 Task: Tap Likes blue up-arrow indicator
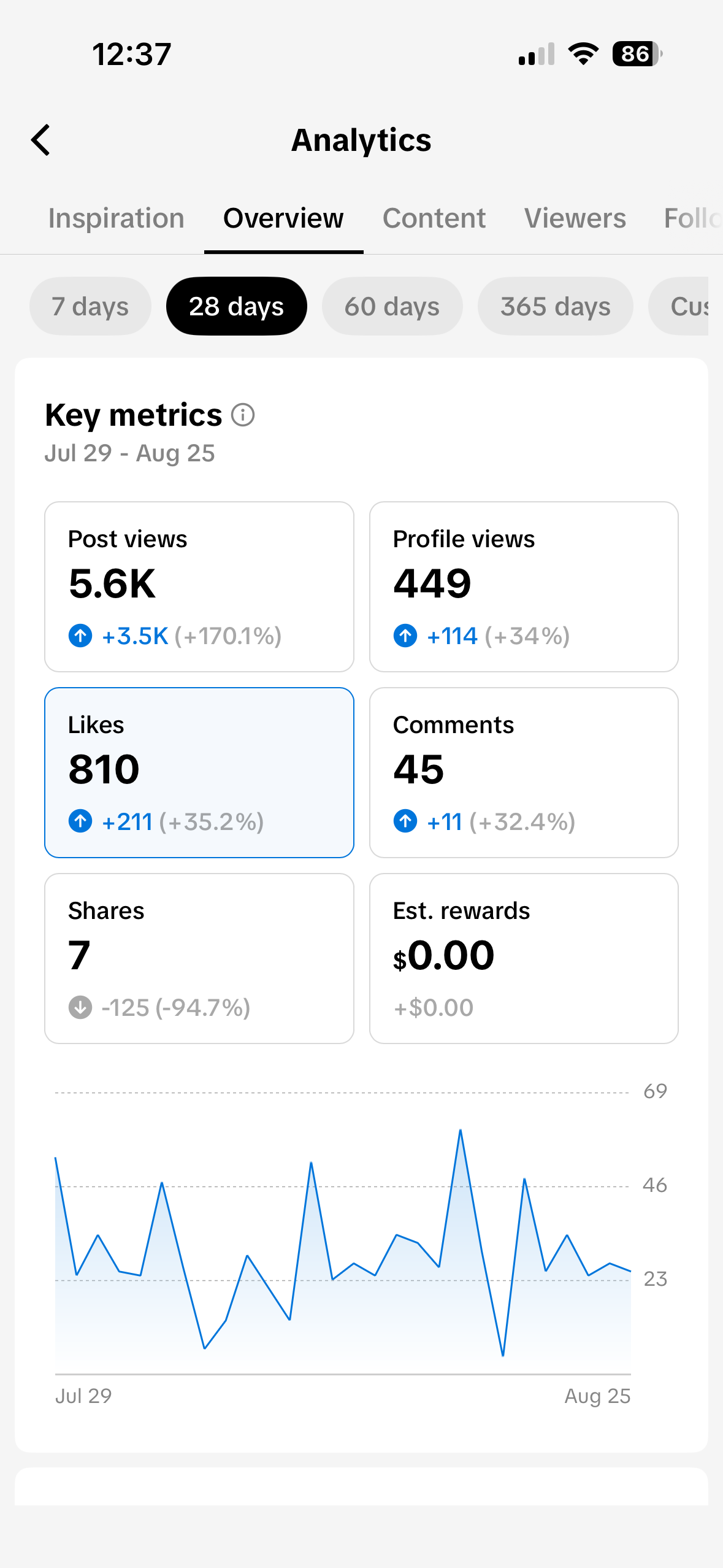(80, 821)
